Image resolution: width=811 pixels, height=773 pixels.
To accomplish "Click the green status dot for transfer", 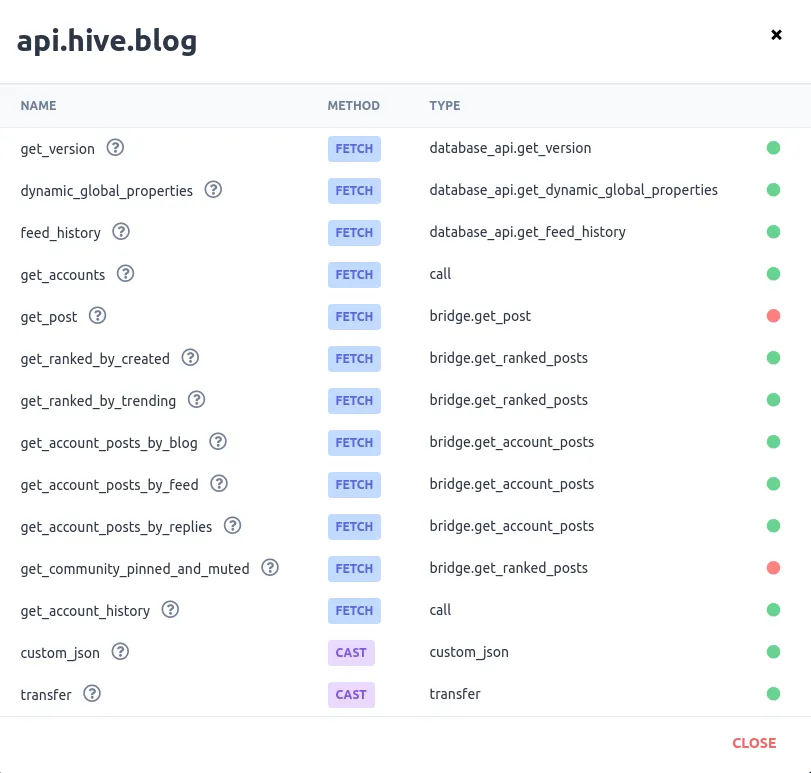I will [773, 693].
